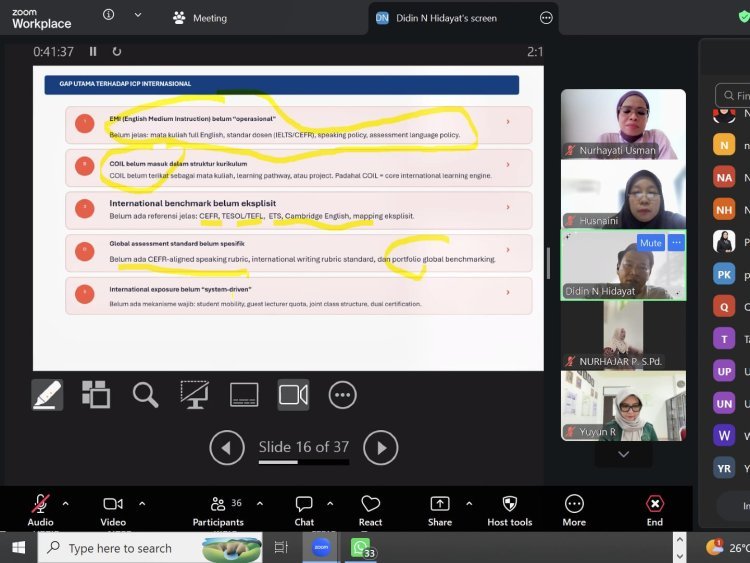This screenshot has width=750, height=563.
Task: Activate the magnifier zoom tool
Action: pos(145,395)
